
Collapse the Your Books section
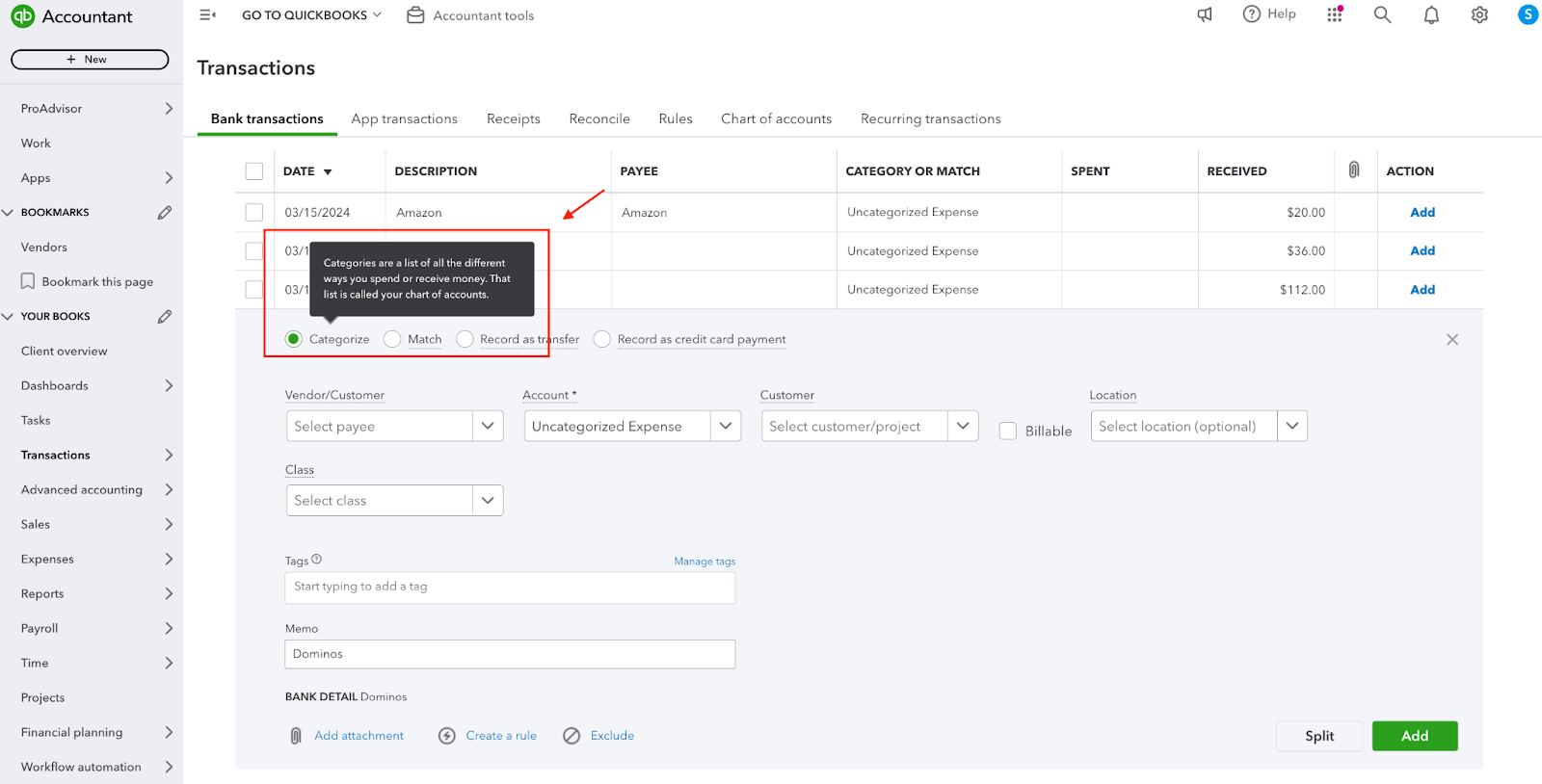click(x=8, y=316)
